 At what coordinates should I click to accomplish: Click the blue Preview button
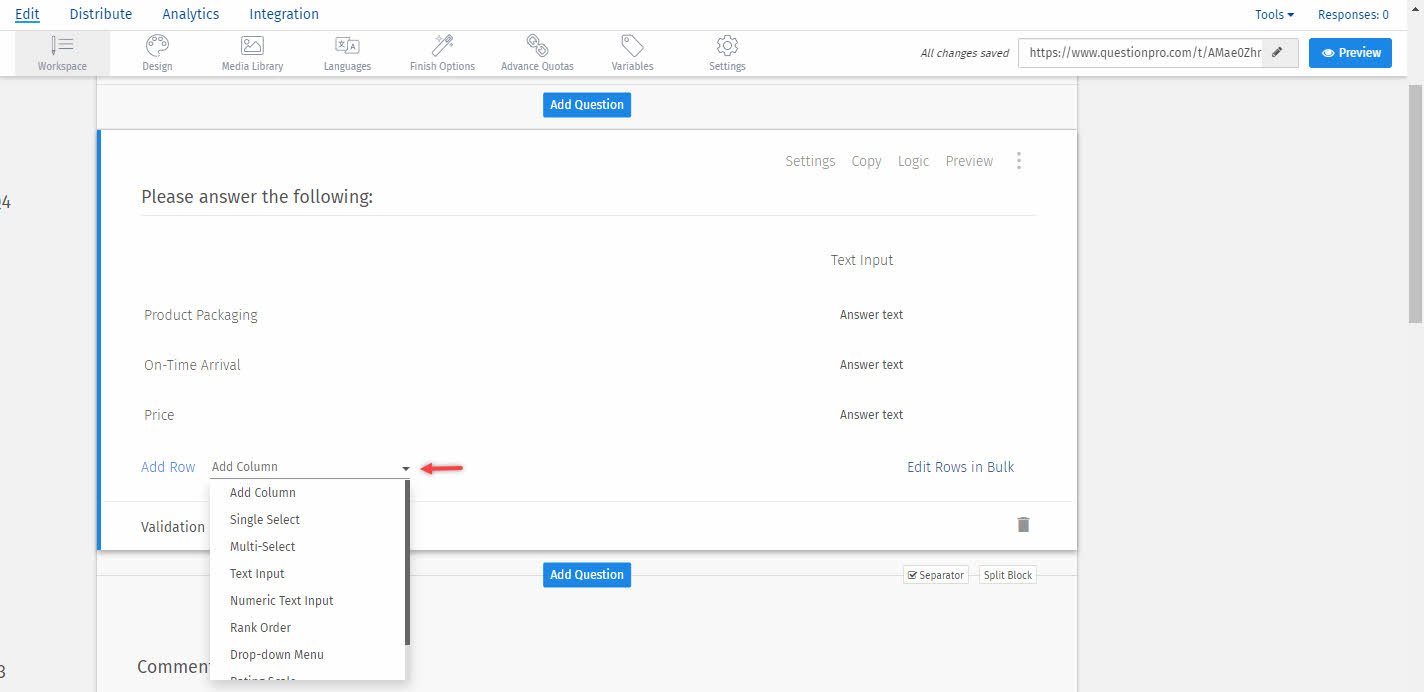tap(1350, 53)
